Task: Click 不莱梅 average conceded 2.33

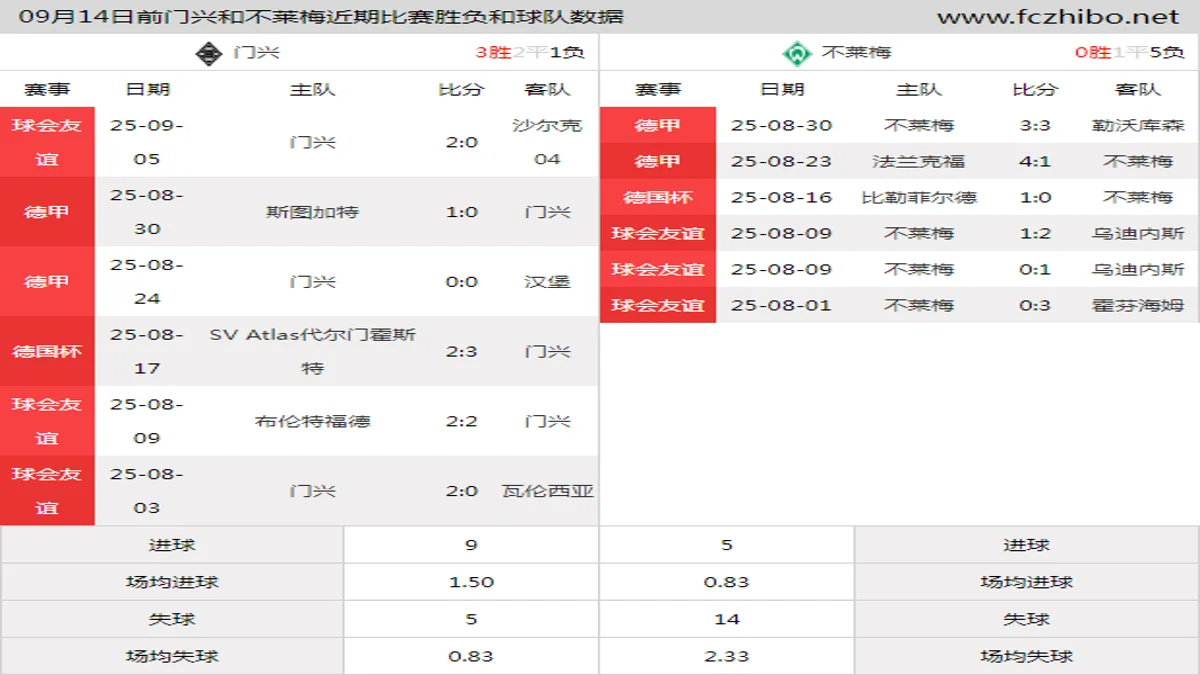Action: pos(727,656)
